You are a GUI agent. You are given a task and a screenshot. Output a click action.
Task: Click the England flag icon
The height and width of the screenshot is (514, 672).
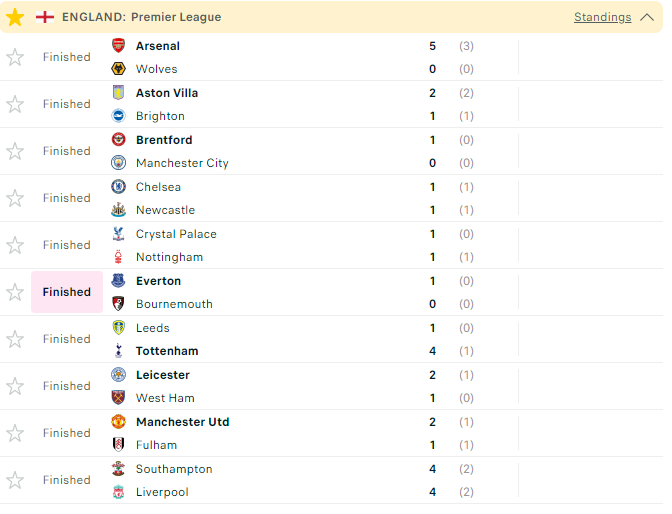(45, 17)
